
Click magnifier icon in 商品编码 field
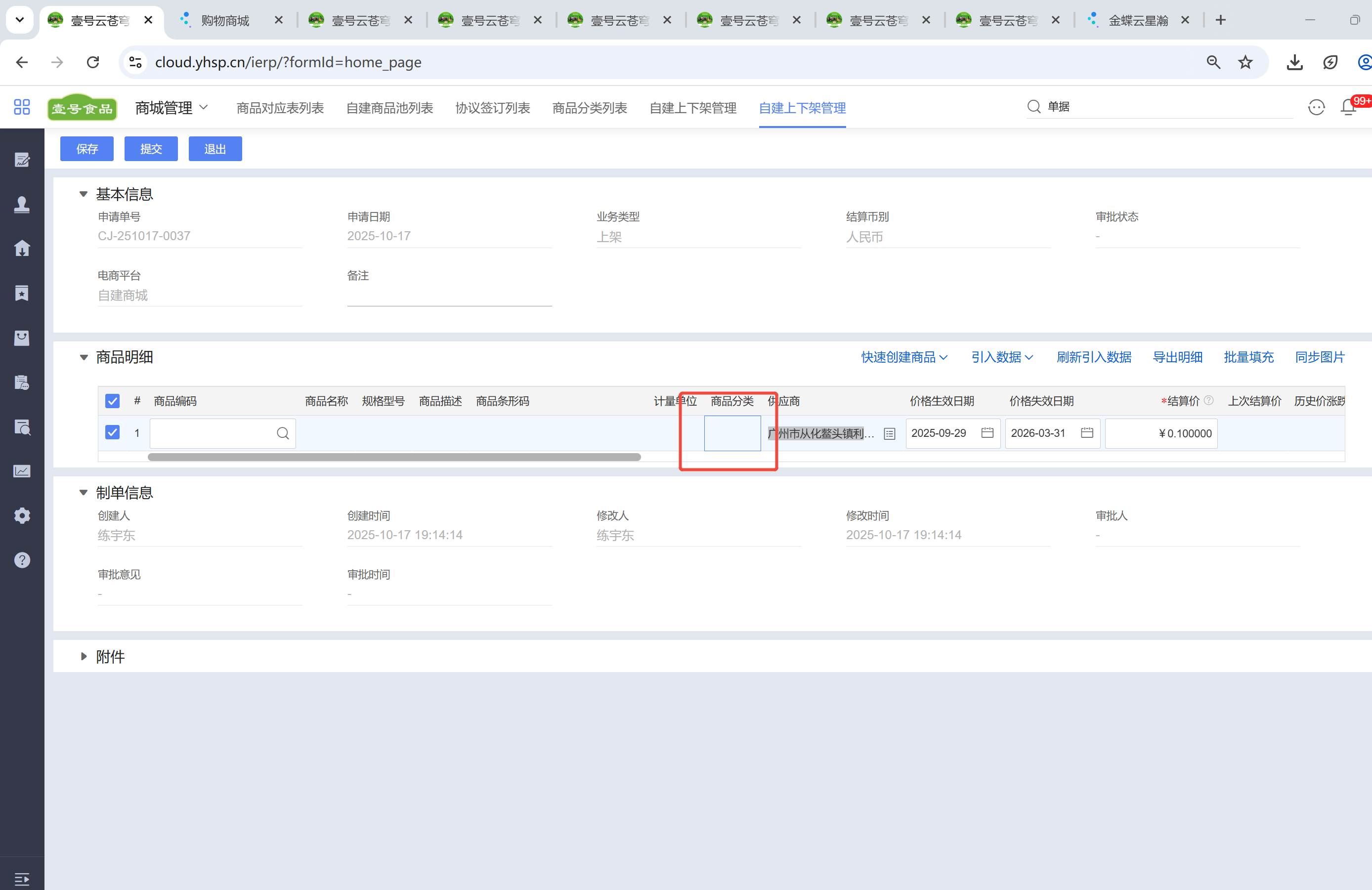(283, 433)
